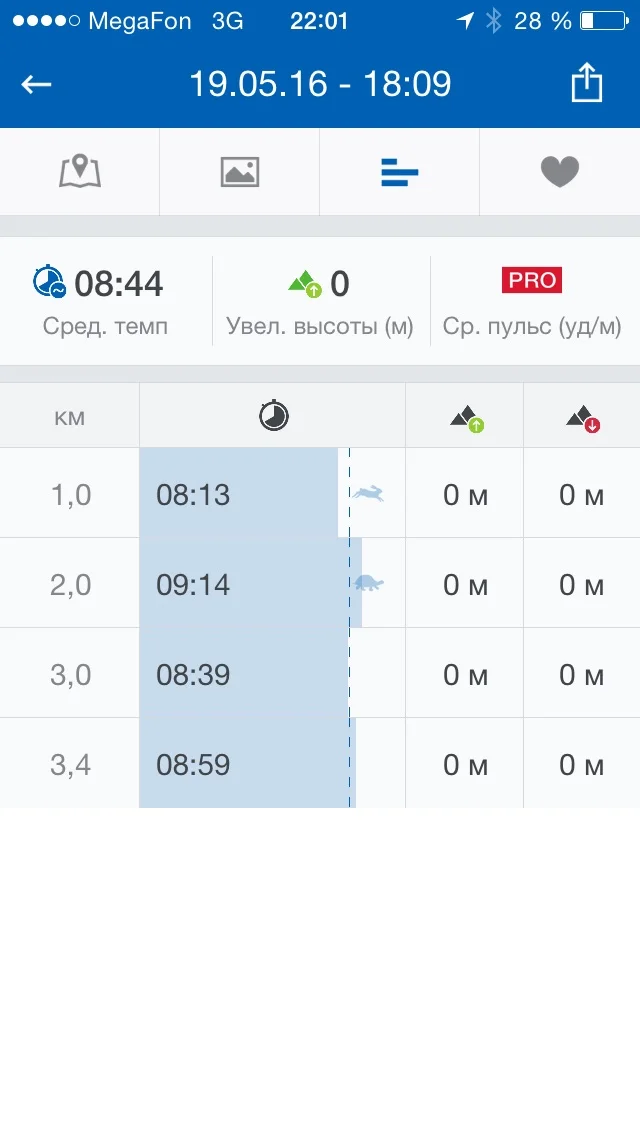This screenshot has height=1136, width=640.
Task: Switch to the photos tab
Action: (240, 172)
